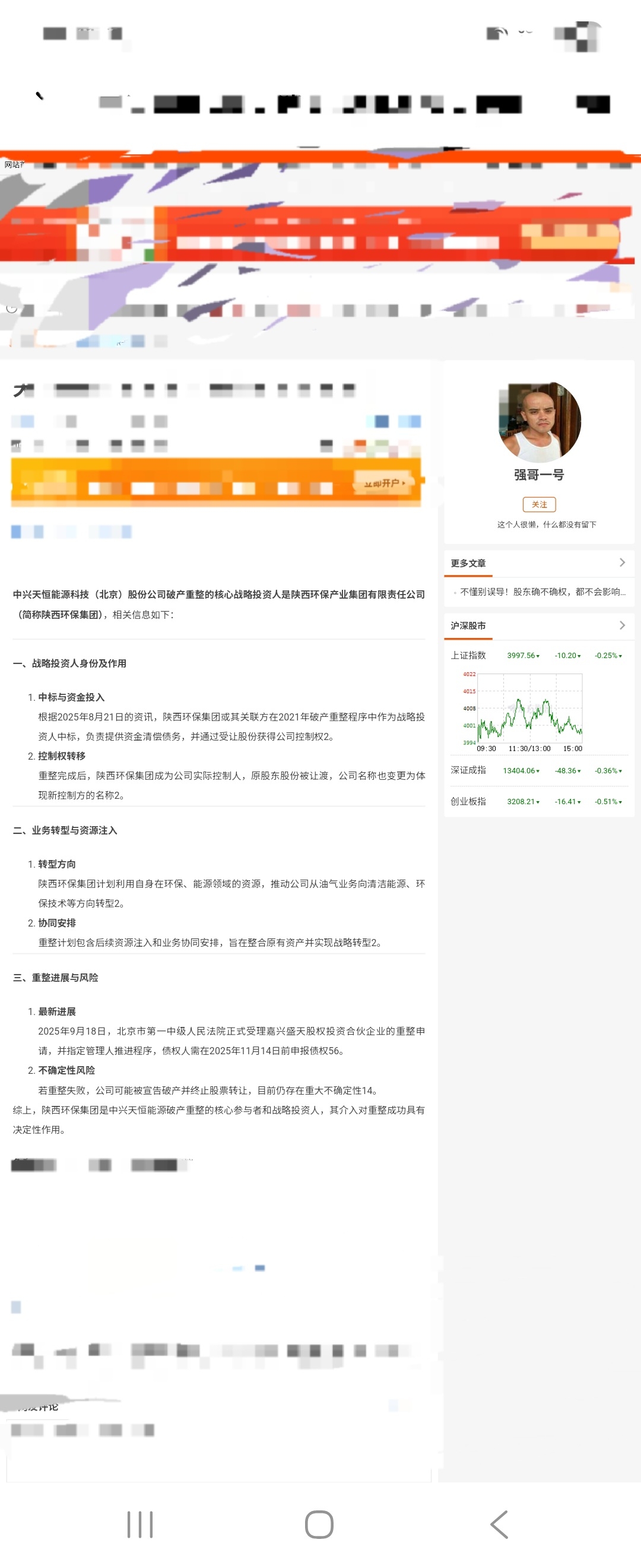Screen dimensions: 641x1568
Task: Click subheading 协同安排
Action: pos(56,923)
